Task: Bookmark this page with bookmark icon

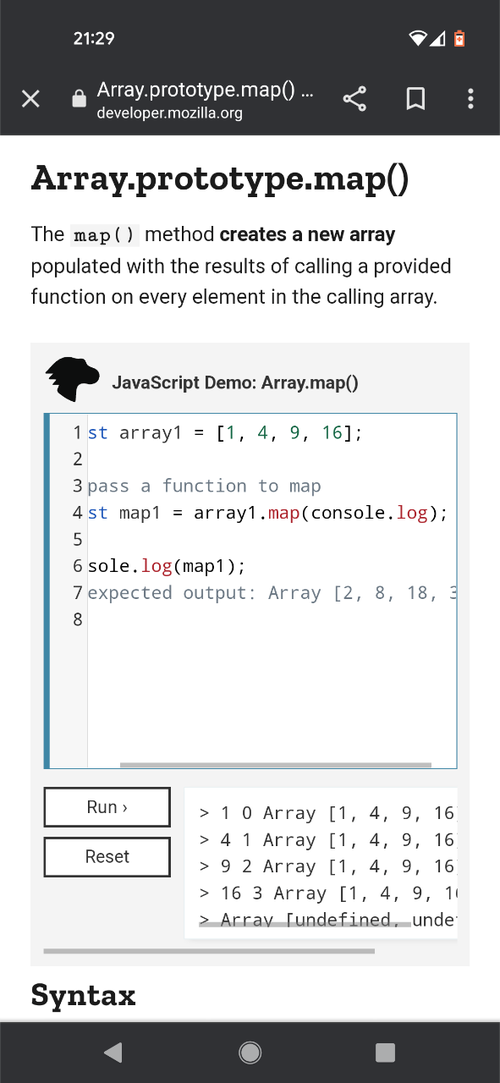Action: 415,99
